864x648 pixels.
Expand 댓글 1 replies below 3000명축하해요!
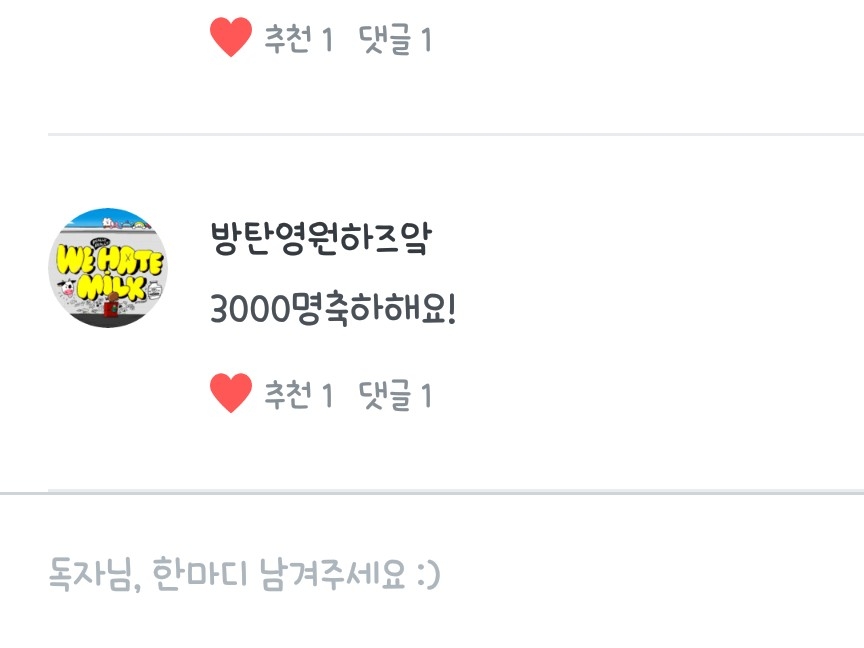(x=395, y=395)
